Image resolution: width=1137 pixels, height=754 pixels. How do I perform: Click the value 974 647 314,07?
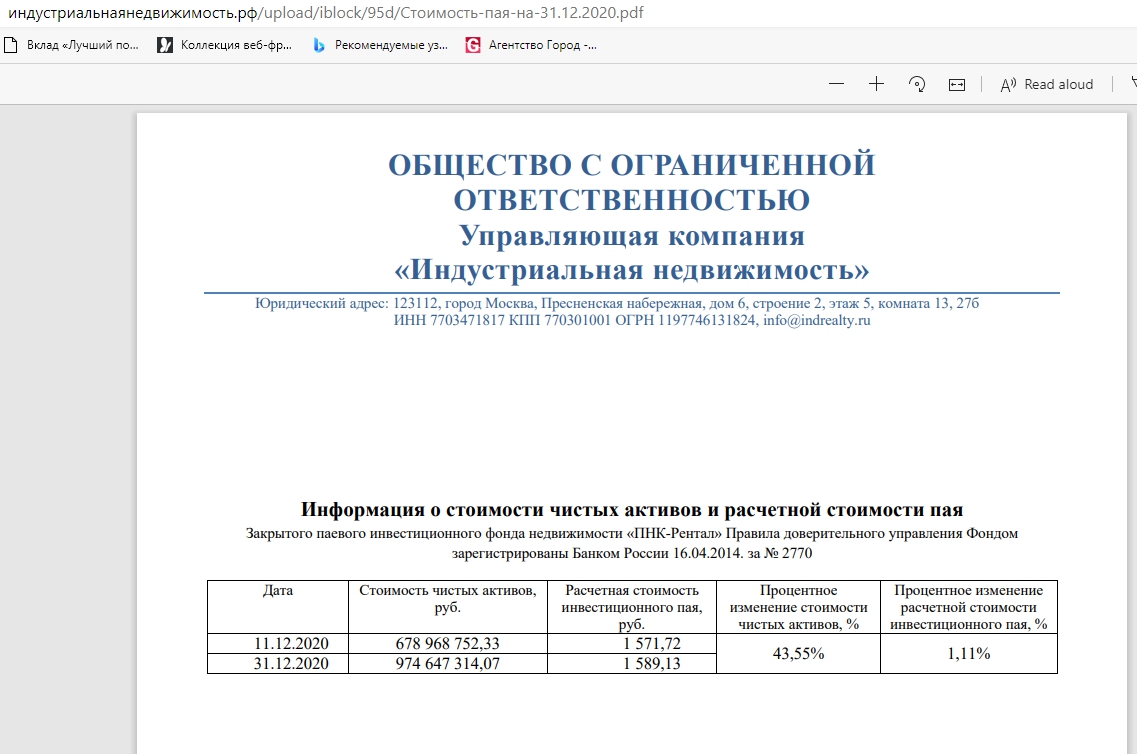pyautogui.click(x=448, y=663)
